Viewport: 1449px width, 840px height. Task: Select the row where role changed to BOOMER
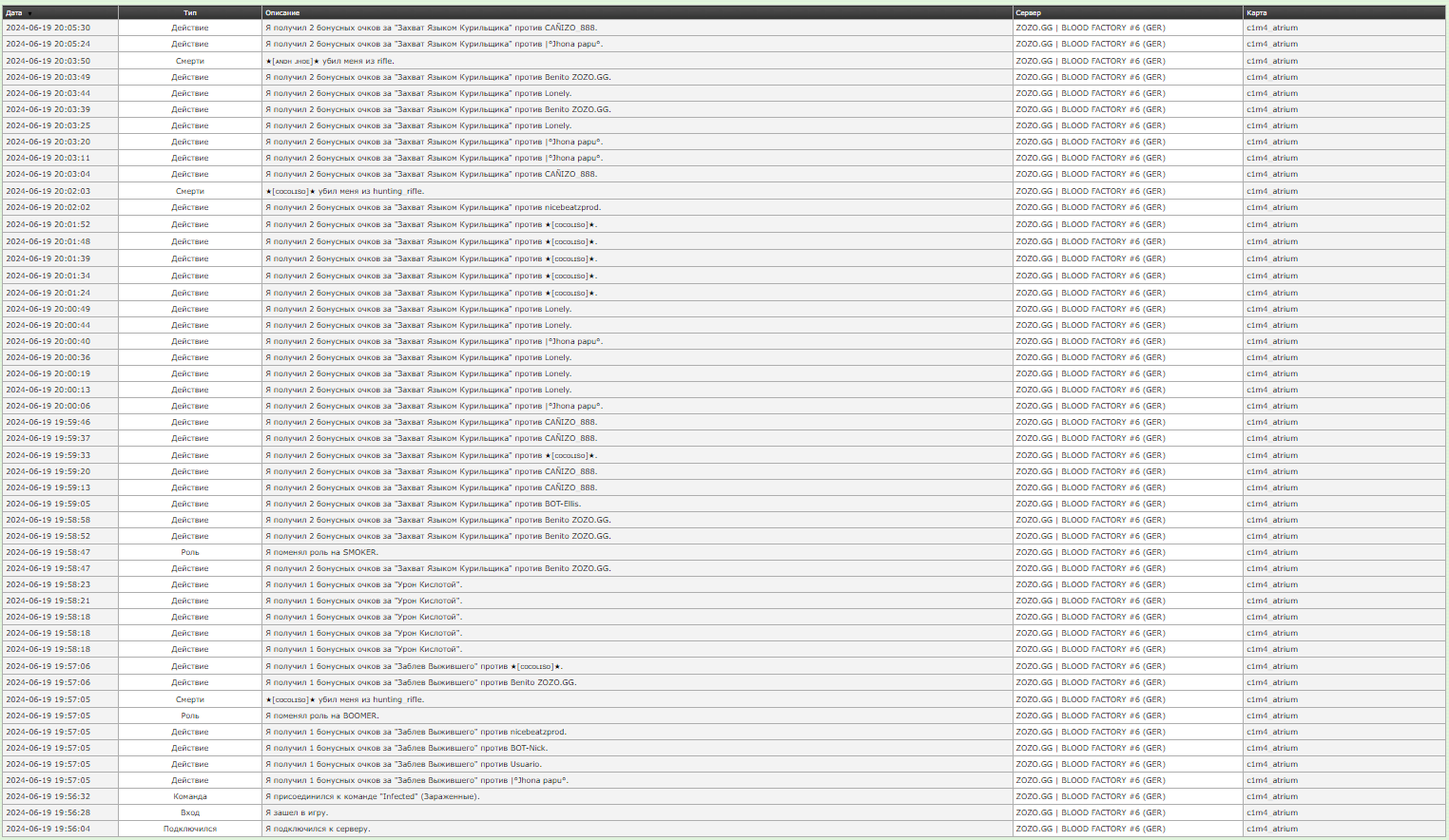[x=322, y=716]
